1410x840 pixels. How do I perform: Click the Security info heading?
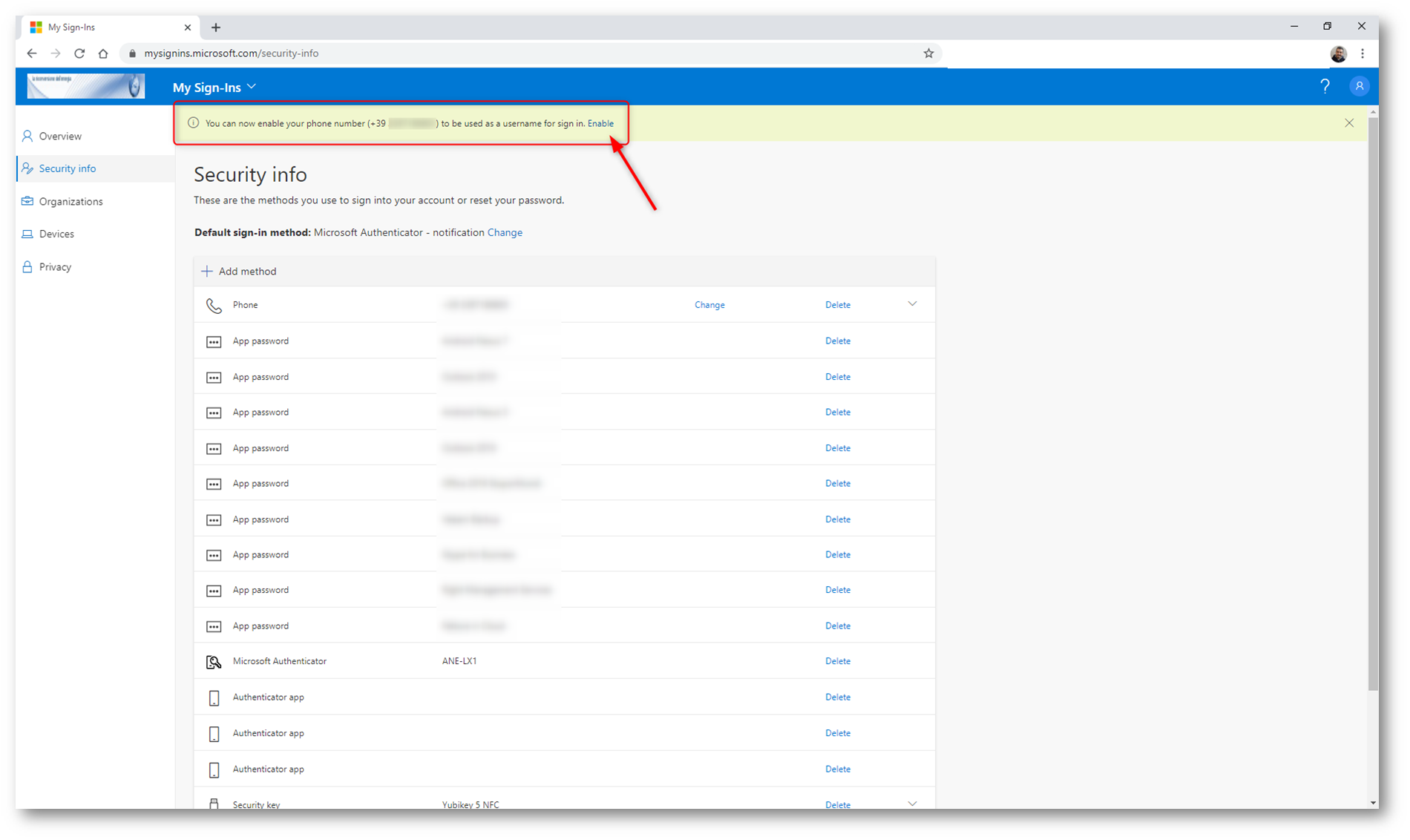pyautogui.click(x=250, y=175)
